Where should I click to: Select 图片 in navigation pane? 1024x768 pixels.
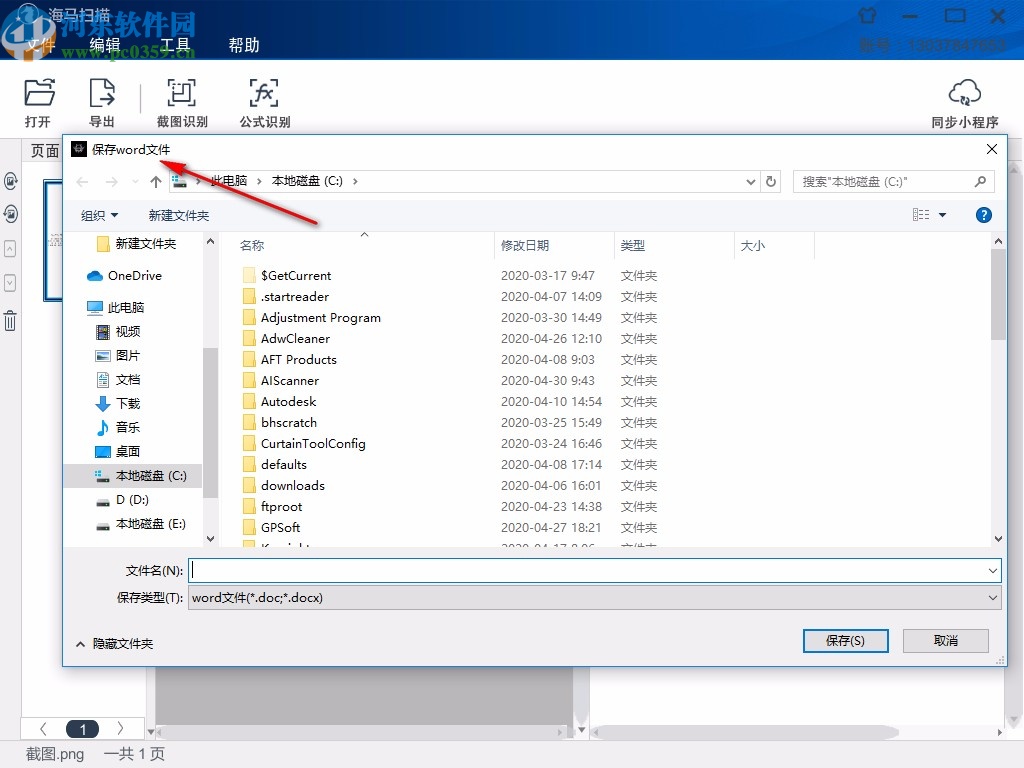pos(118,355)
